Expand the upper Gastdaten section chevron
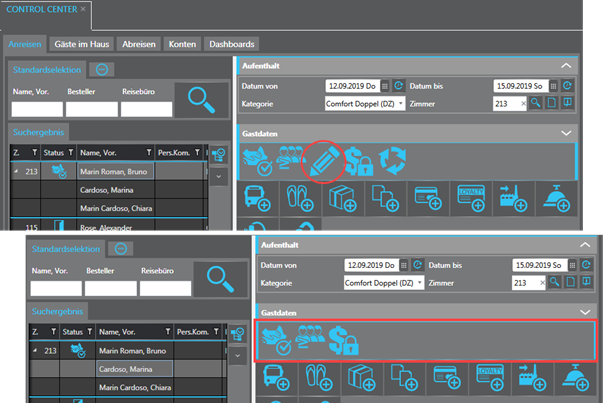The height and width of the screenshot is (403, 603). coord(566,132)
